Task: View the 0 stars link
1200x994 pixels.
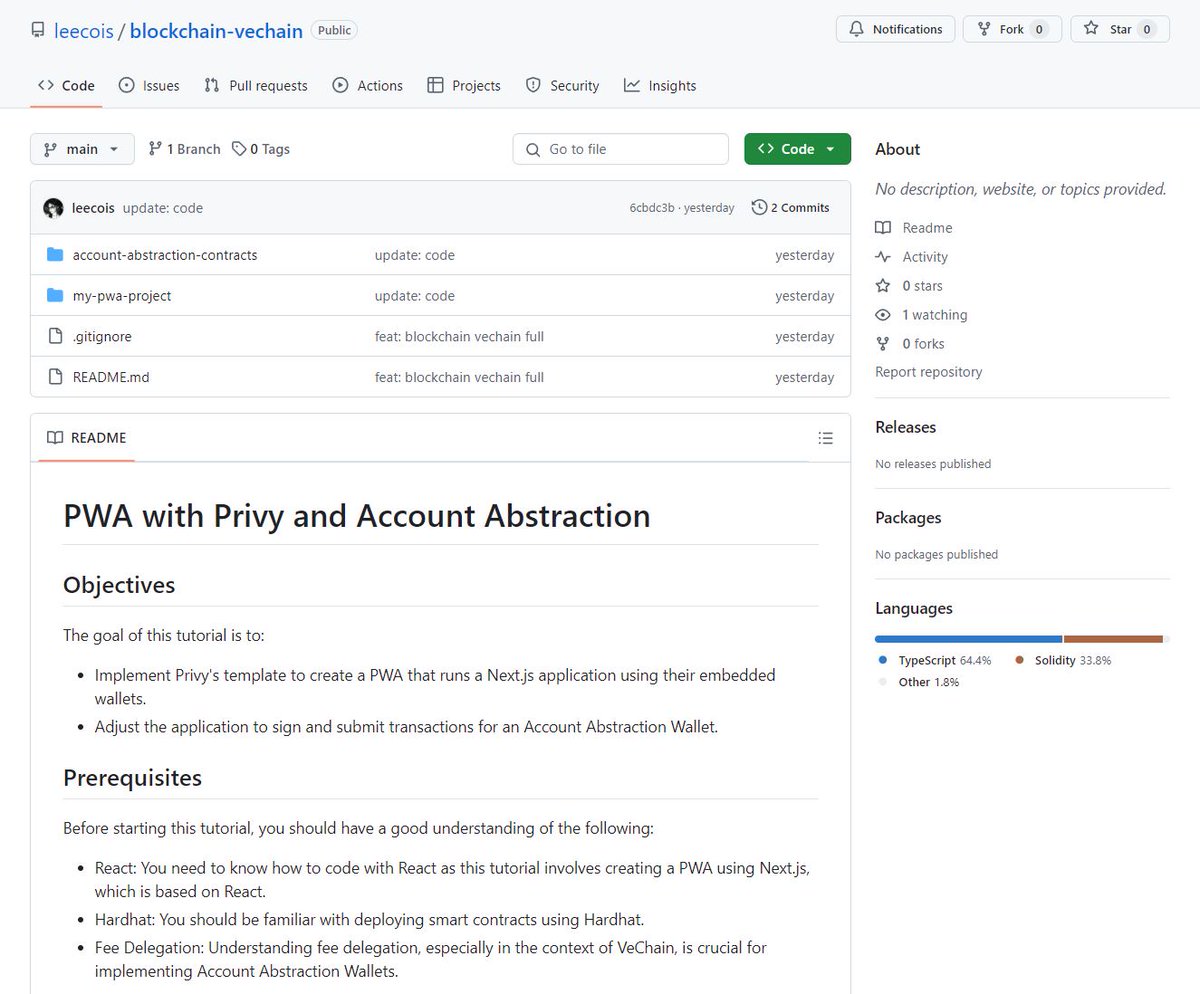Action: [x=909, y=286]
